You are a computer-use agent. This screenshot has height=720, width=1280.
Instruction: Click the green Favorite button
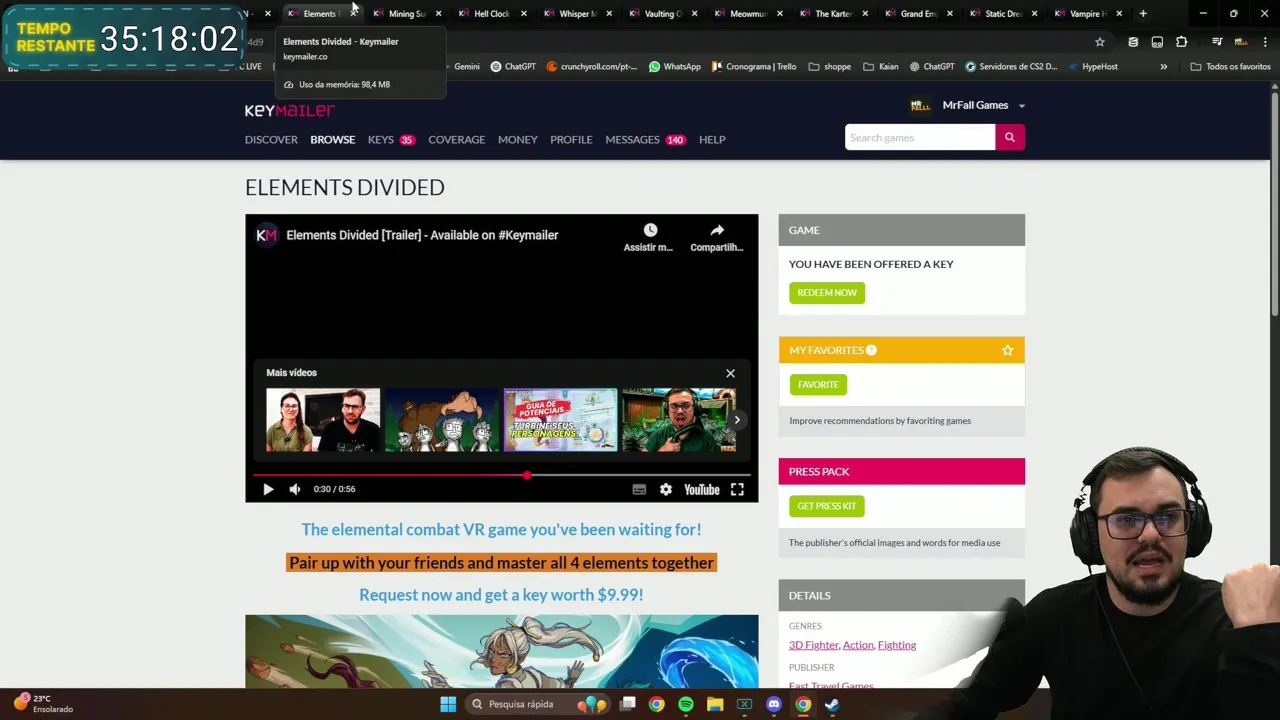click(x=818, y=385)
